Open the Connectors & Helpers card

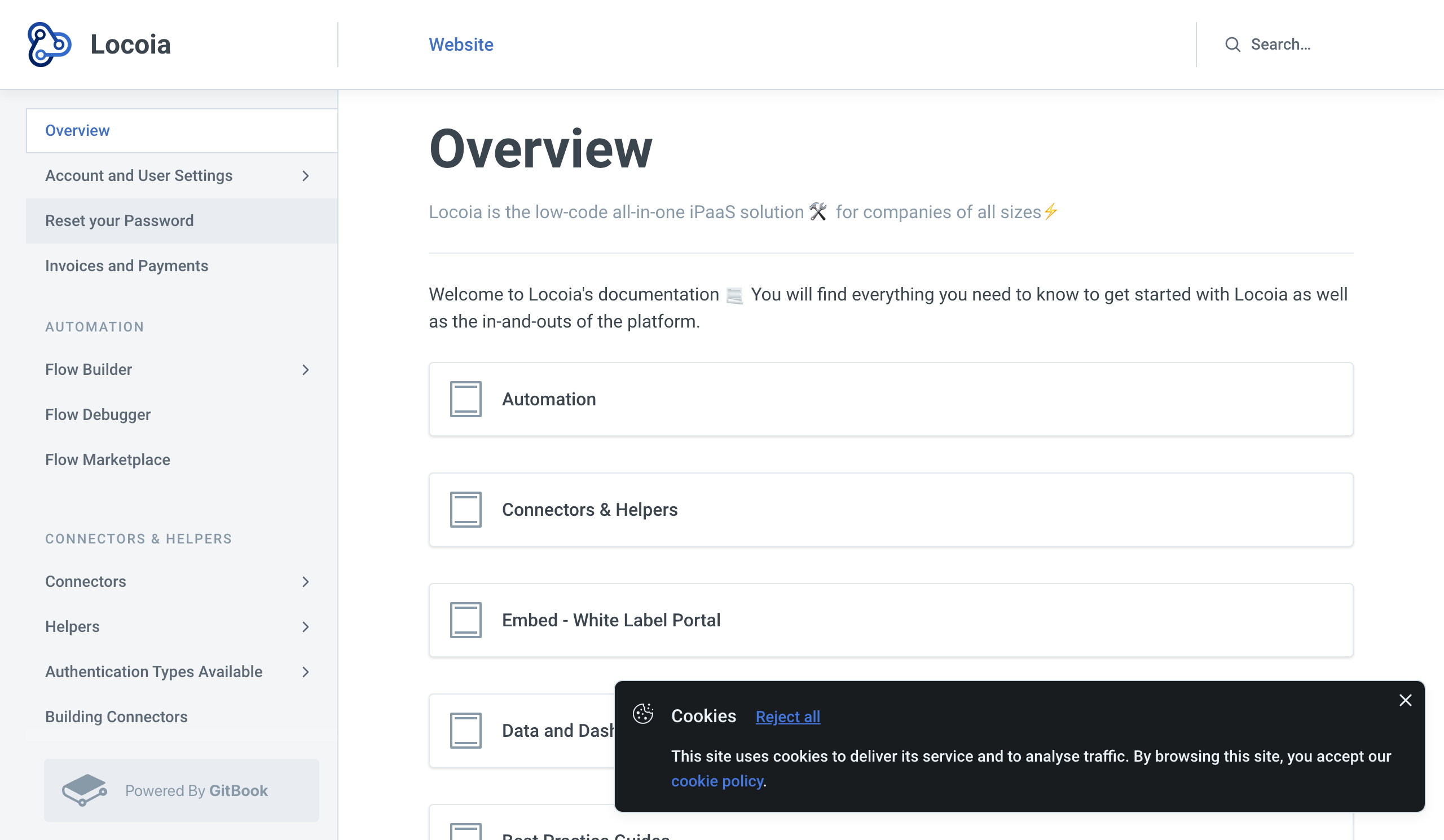[x=891, y=510]
